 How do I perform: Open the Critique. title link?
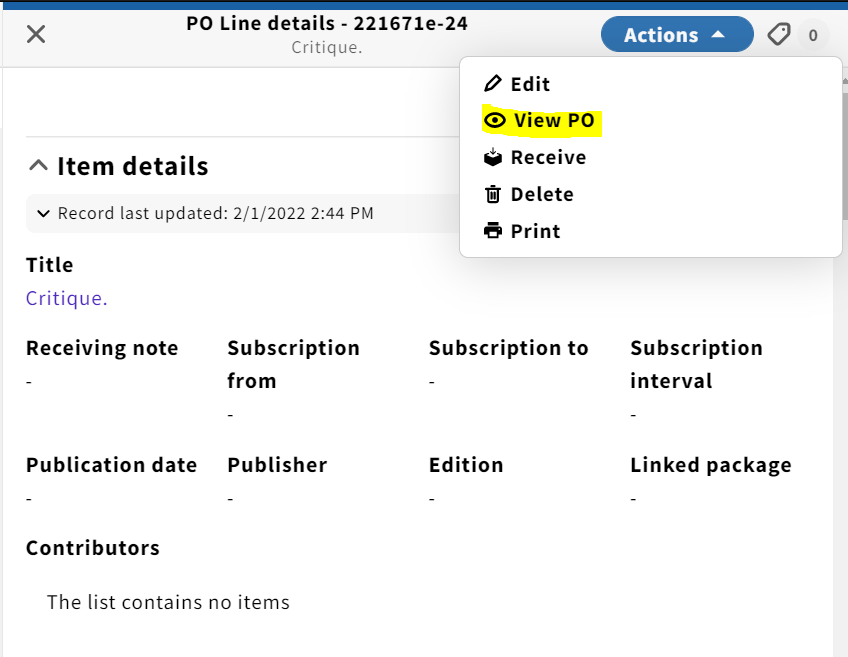coord(67,298)
